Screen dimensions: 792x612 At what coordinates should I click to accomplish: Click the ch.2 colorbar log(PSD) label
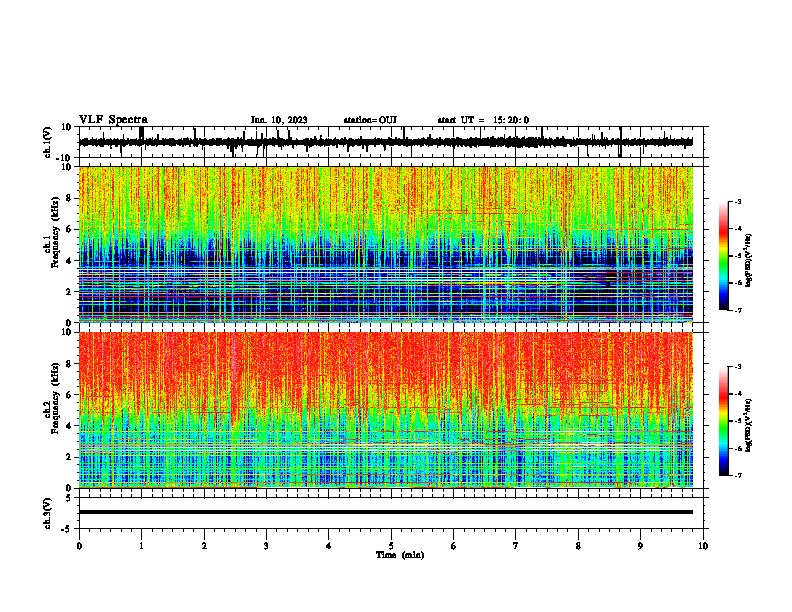749,425
